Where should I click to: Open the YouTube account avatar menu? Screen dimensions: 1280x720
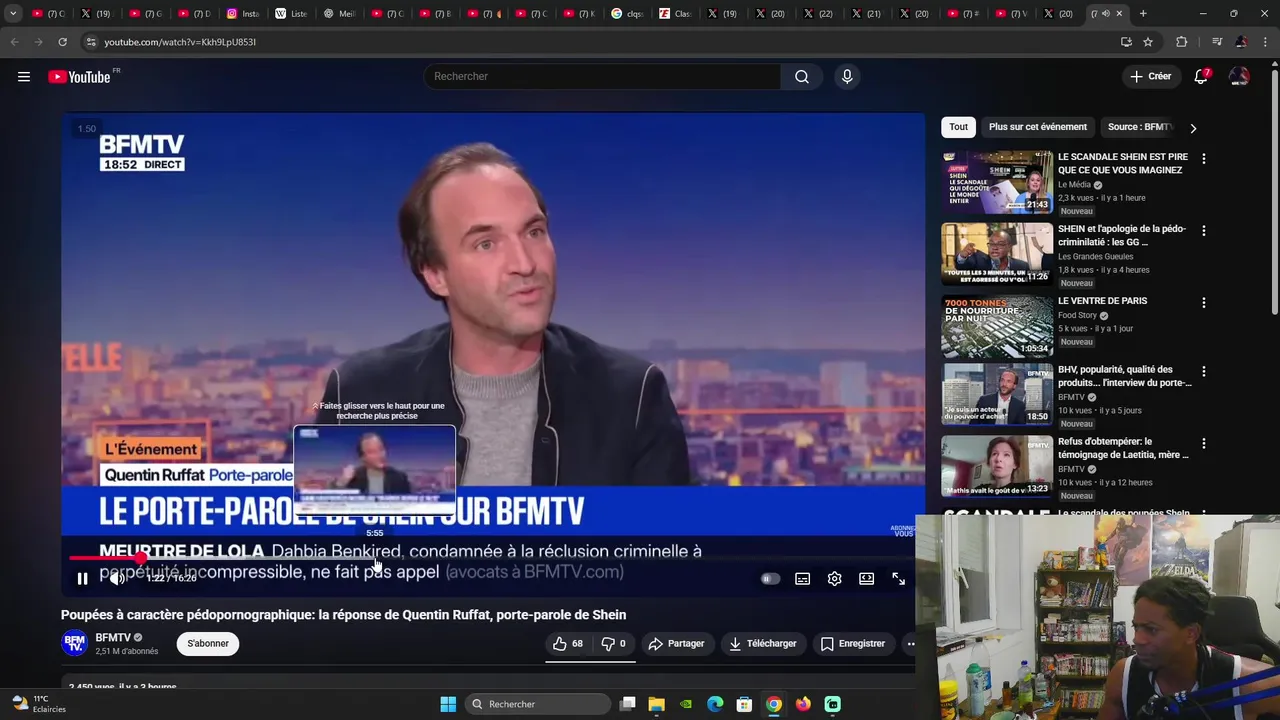coord(1239,77)
